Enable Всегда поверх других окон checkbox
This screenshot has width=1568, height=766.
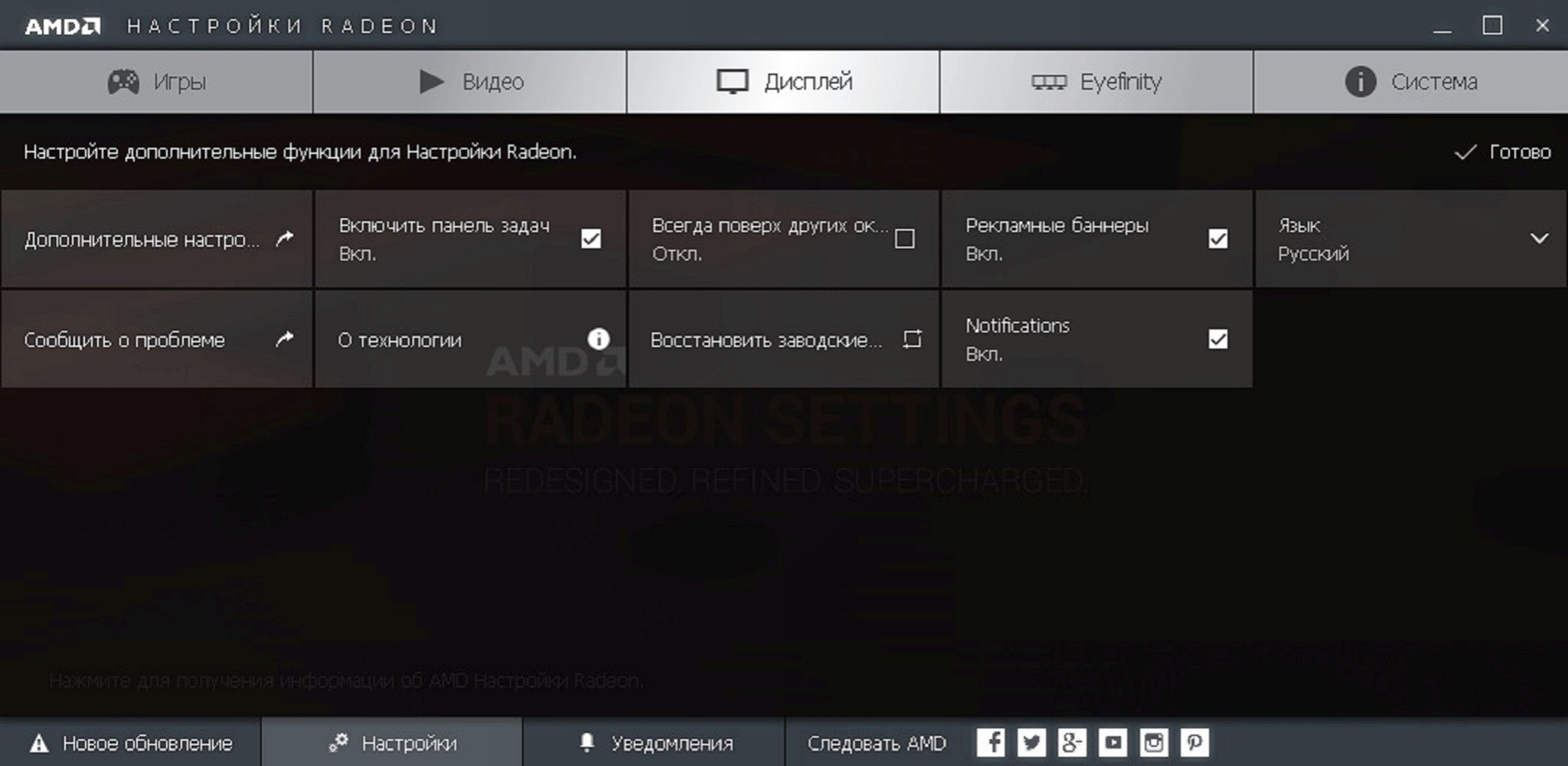(x=904, y=239)
